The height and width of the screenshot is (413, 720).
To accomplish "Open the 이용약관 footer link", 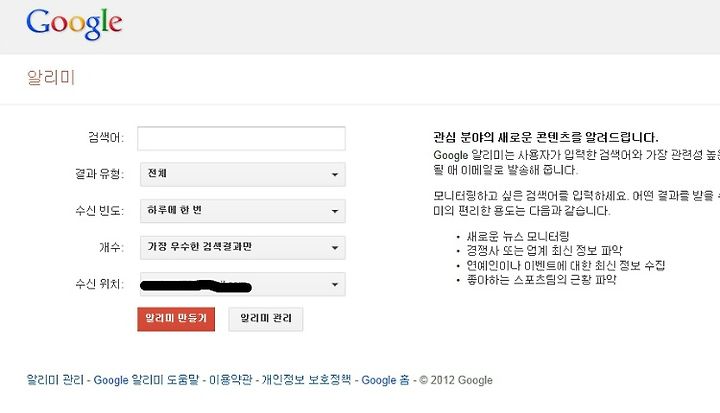I will [x=231, y=380].
